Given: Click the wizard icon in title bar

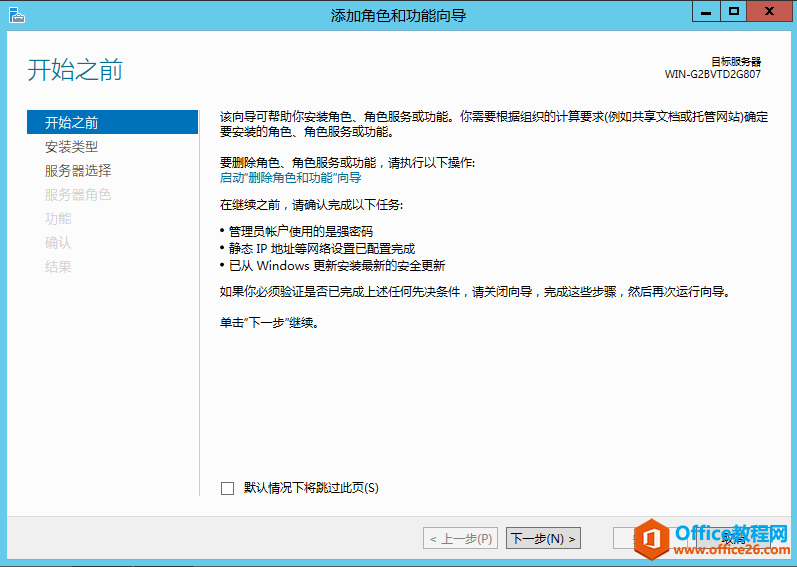Looking at the screenshot, I should 16,15.
